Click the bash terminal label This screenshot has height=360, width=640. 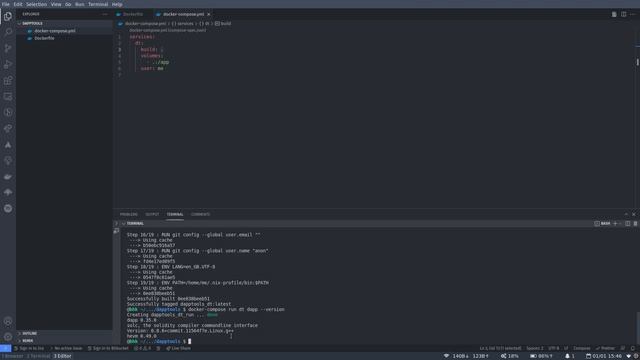pos(602,224)
